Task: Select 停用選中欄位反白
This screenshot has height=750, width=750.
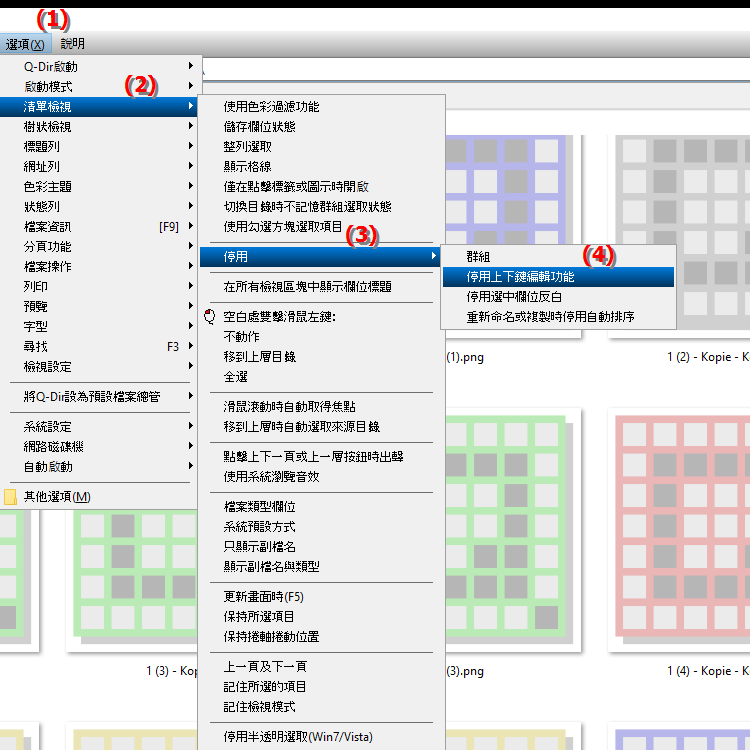Action: point(558,297)
